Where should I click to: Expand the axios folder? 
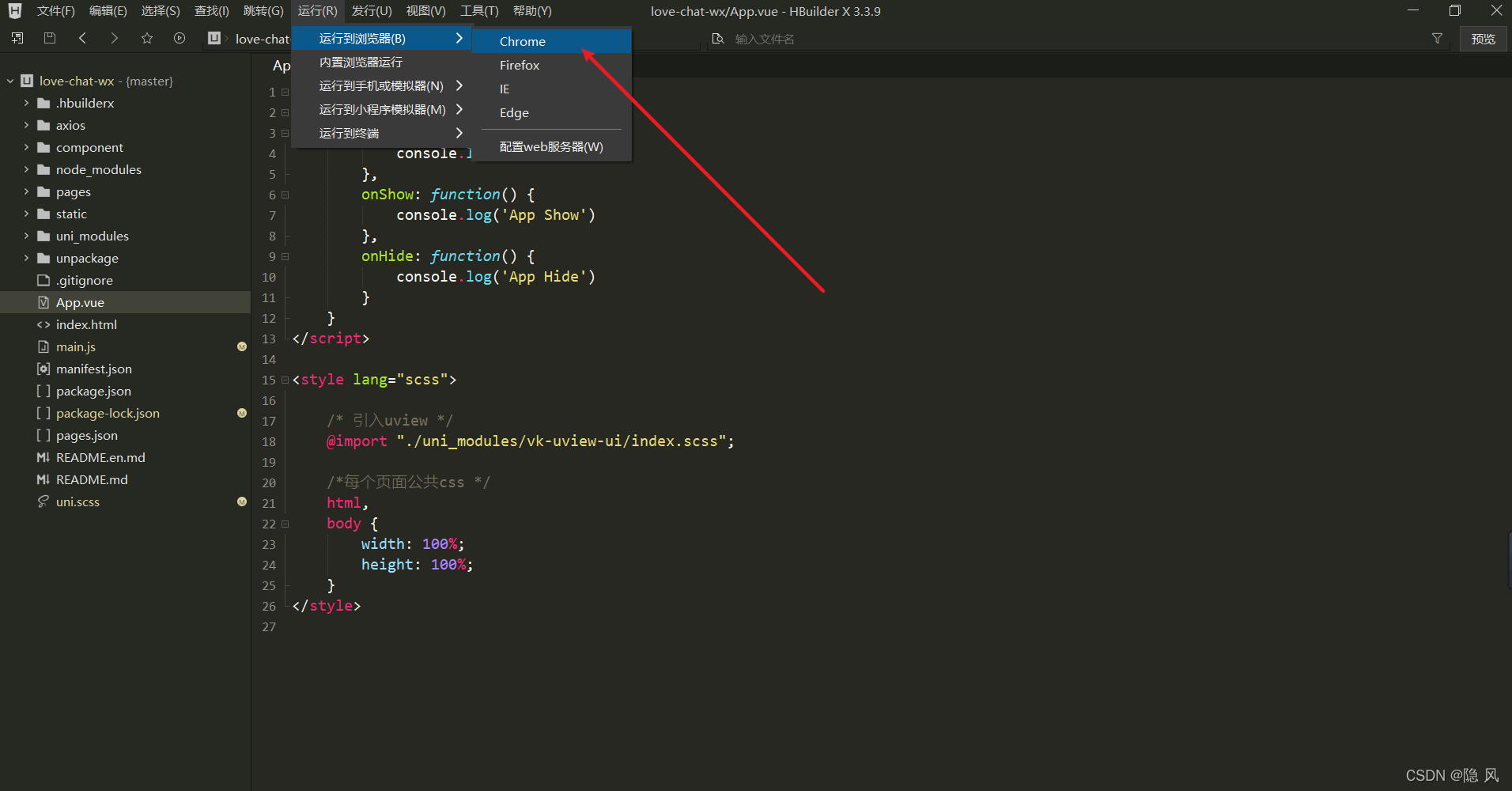click(26, 125)
